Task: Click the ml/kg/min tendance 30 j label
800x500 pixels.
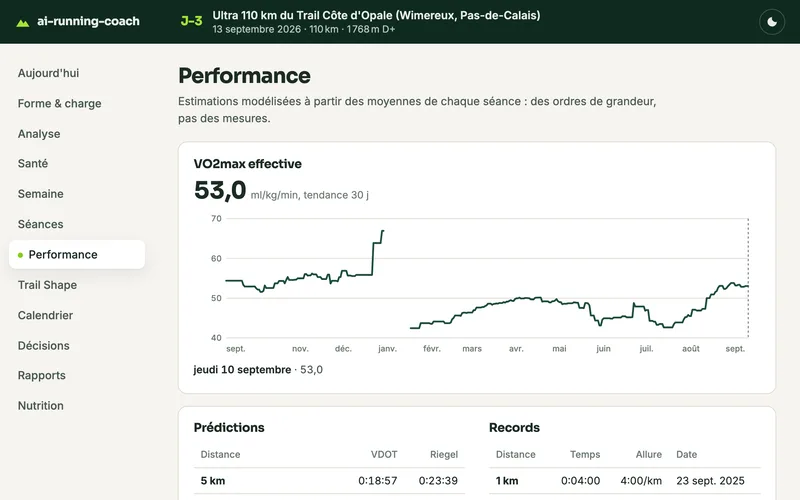Action: (310, 195)
